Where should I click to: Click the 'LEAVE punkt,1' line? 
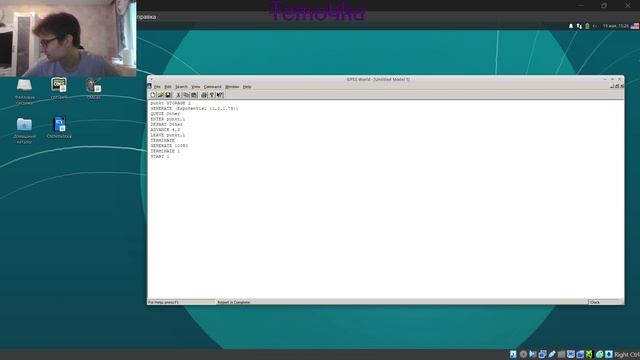click(168, 135)
